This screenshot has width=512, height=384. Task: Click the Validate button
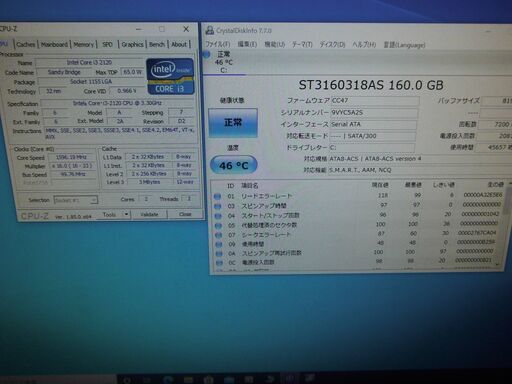(149, 214)
